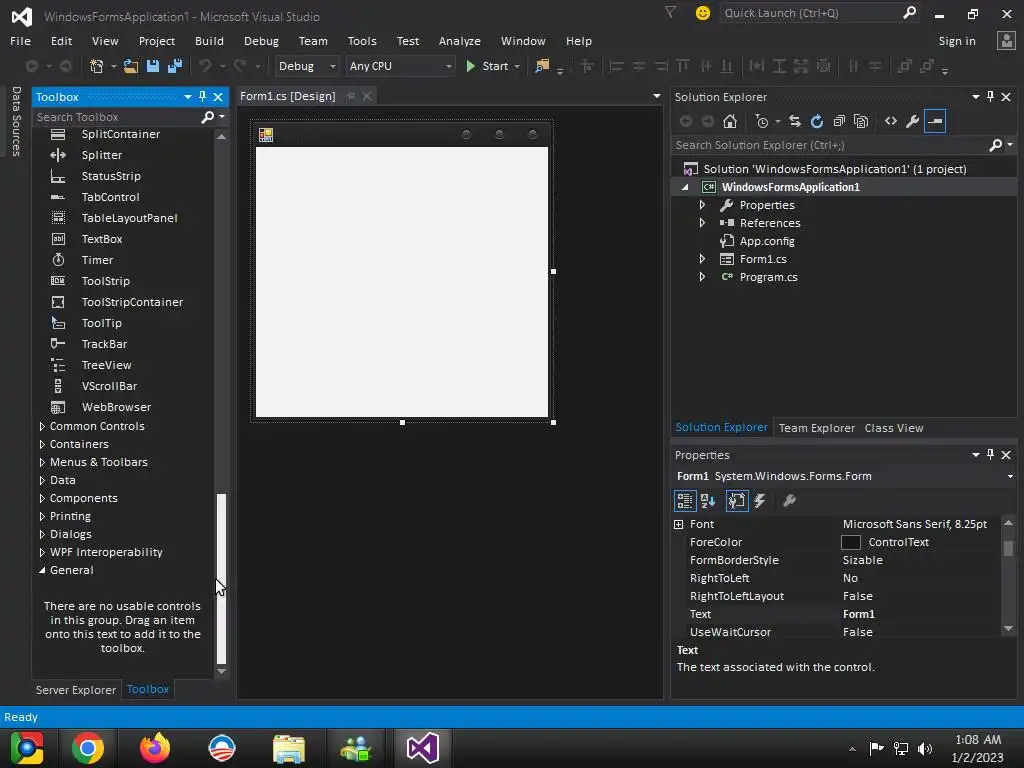1024x768 pixels.
Task: Click the Home icon in Solution Explorer
Action: (729, 121)
